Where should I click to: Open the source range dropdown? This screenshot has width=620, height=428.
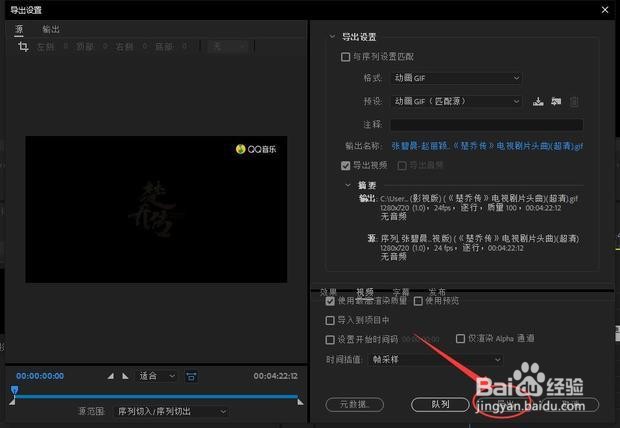pos(171,411)
